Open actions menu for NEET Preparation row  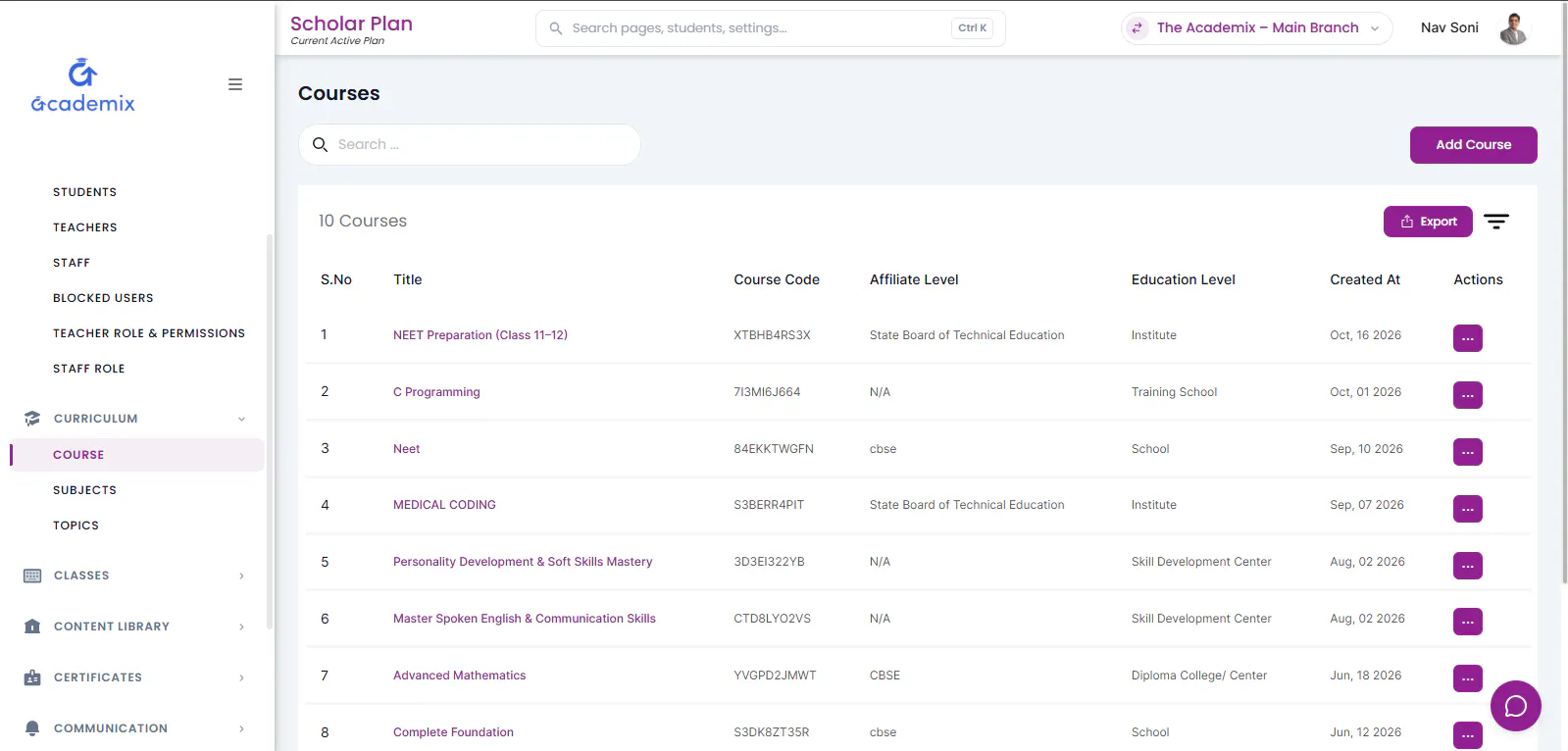(x=1468, y=338)
